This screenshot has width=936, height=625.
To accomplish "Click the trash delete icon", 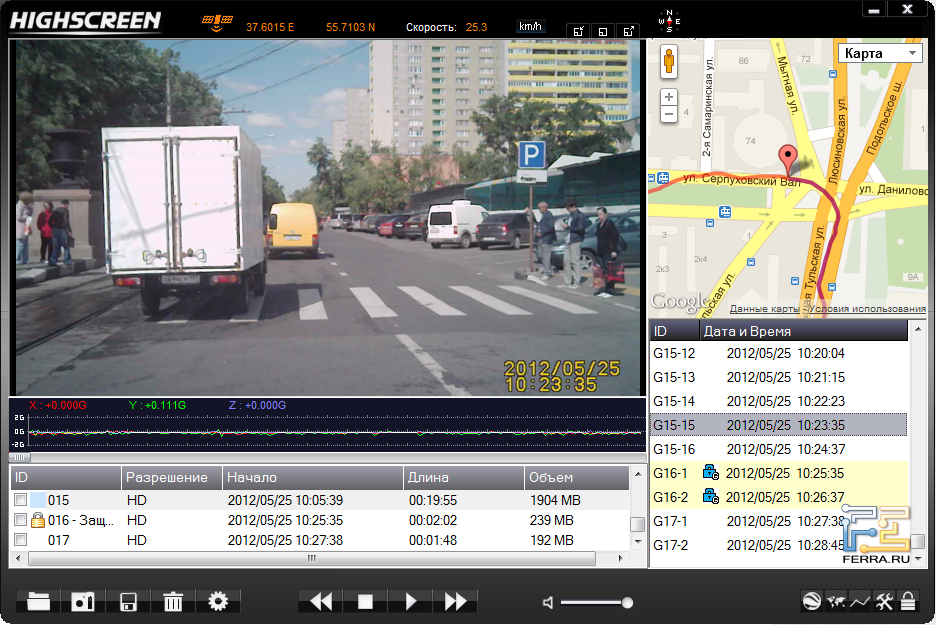I will pos(173,601).
